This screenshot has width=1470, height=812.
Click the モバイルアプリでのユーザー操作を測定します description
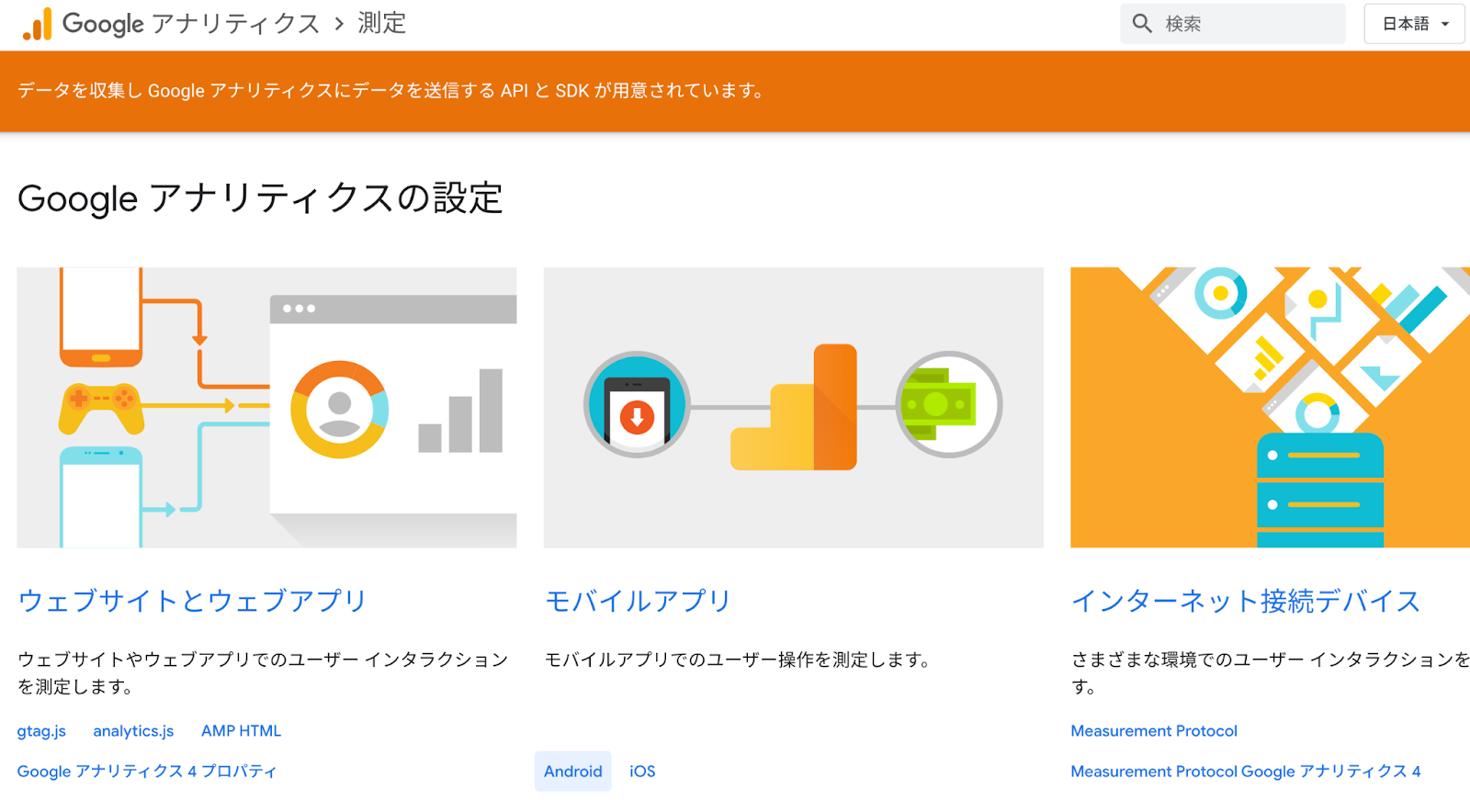coord(739,660)
